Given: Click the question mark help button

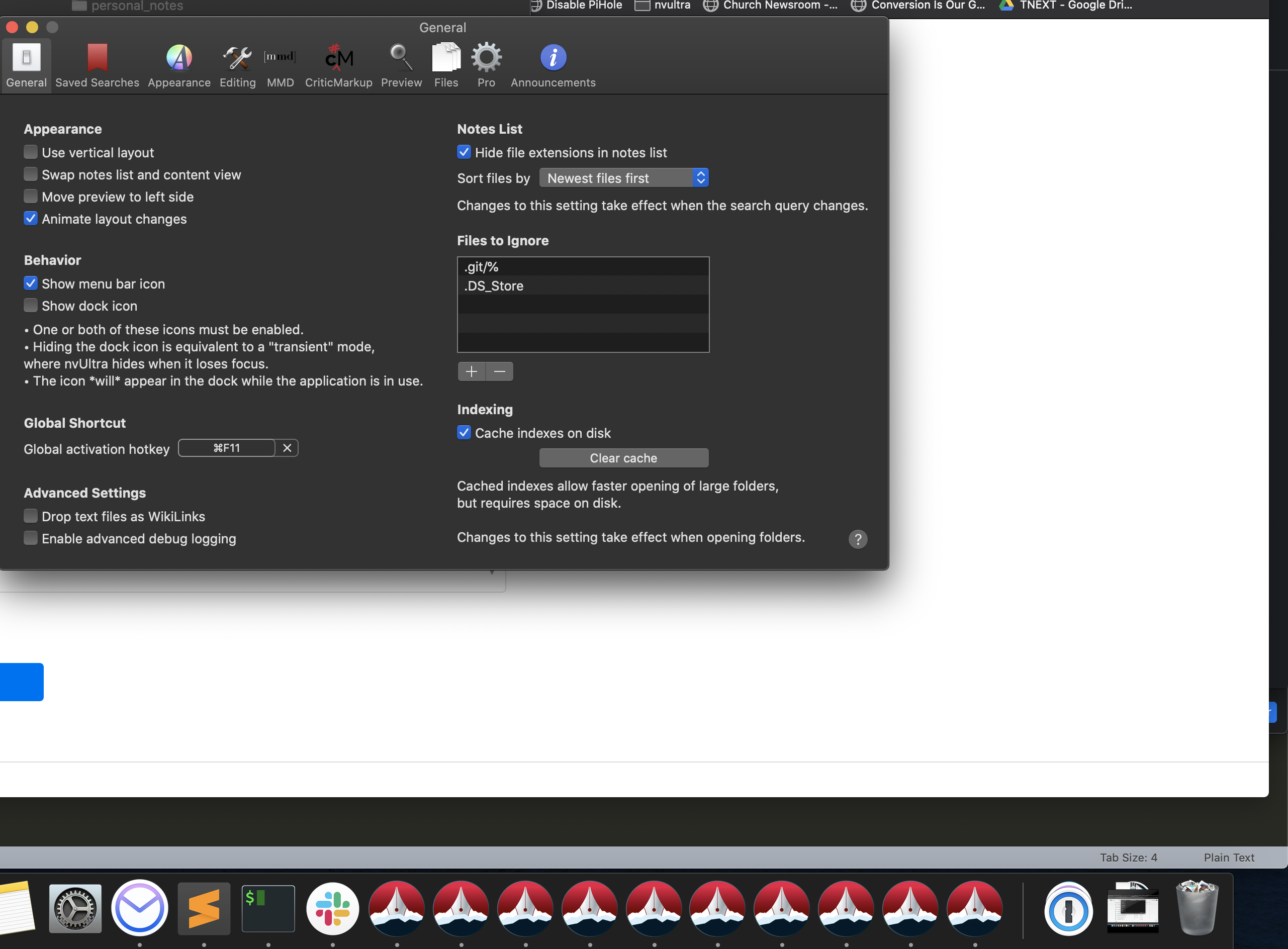Looking at the screenshot, I should click(857, 539).
